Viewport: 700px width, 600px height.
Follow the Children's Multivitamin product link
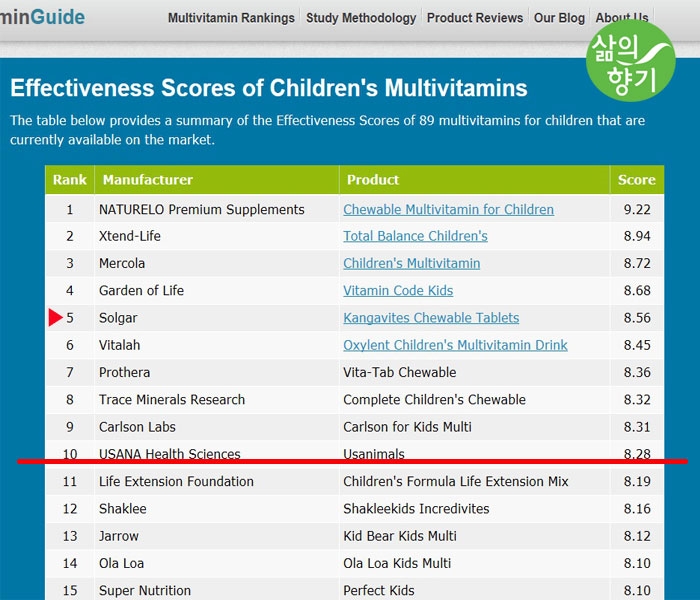(x=411, y=263)
